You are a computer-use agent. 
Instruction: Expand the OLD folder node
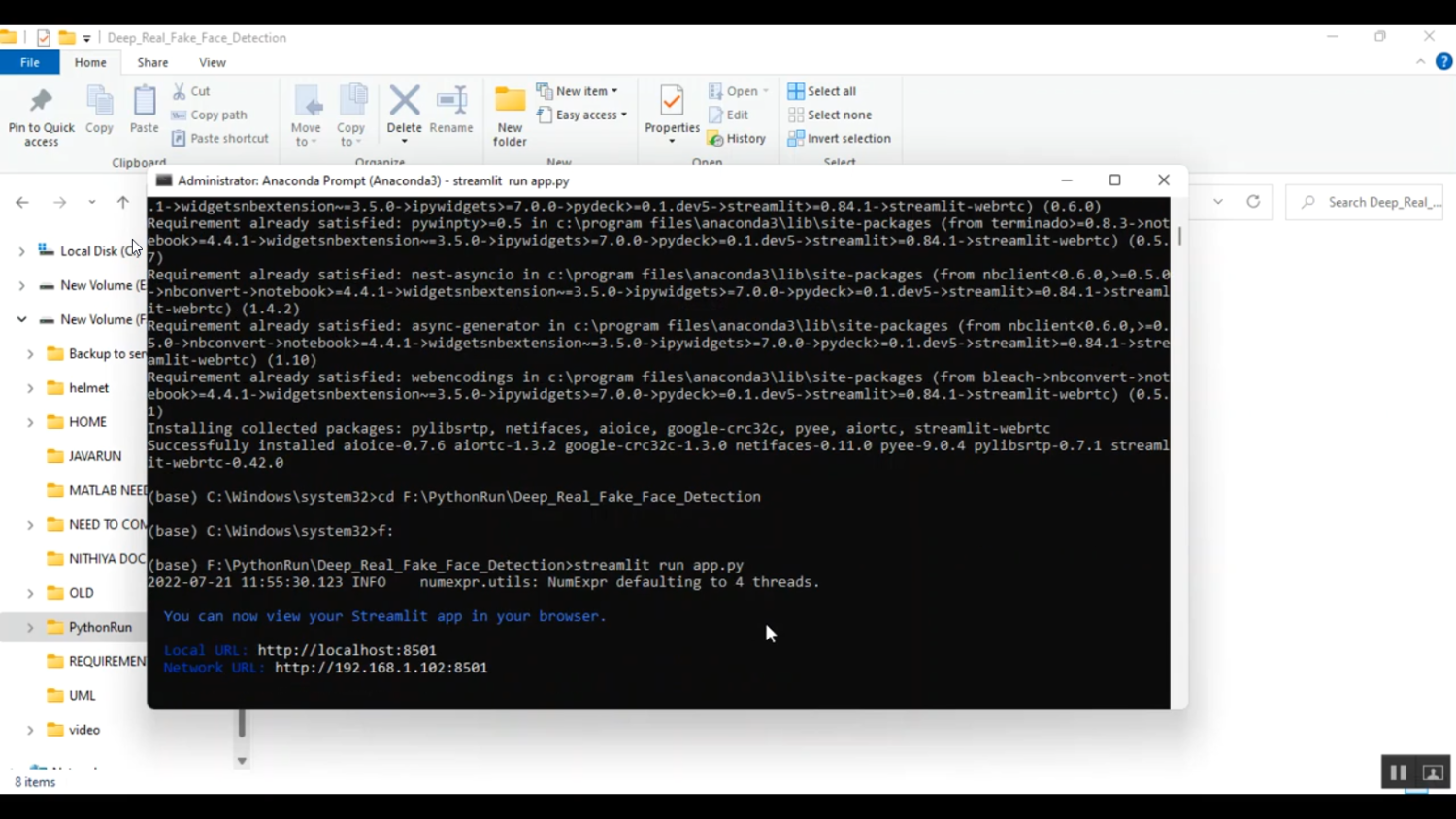30,593
